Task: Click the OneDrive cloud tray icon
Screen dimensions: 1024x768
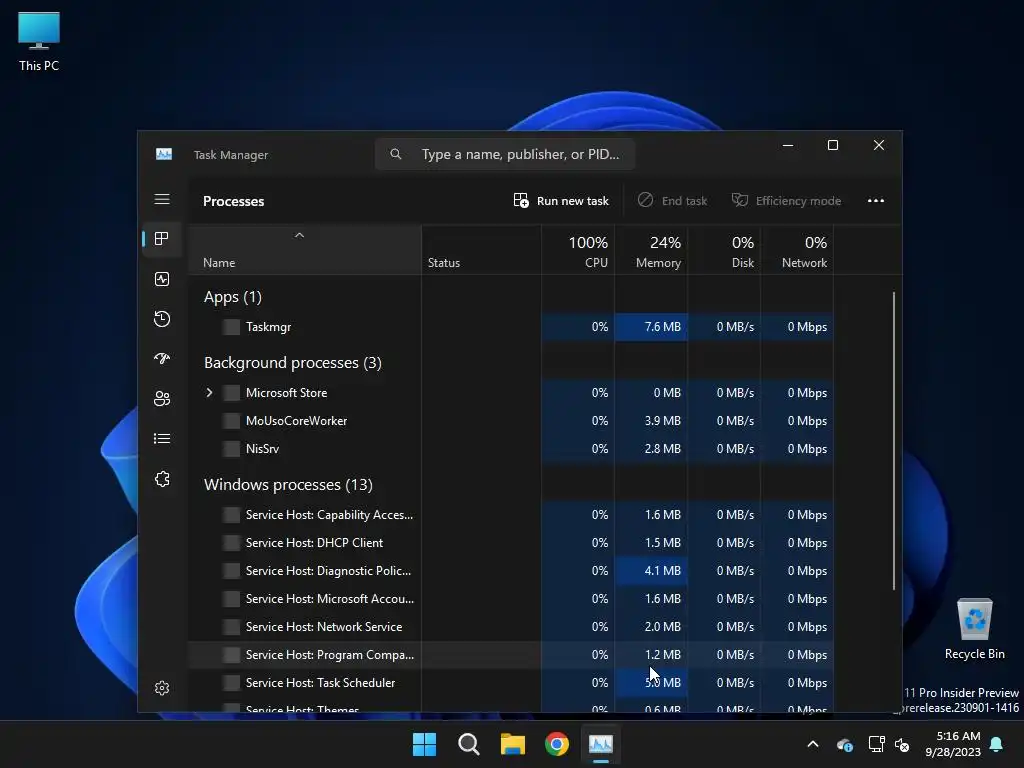Action: pyautogui.click(x=844, y=744)
